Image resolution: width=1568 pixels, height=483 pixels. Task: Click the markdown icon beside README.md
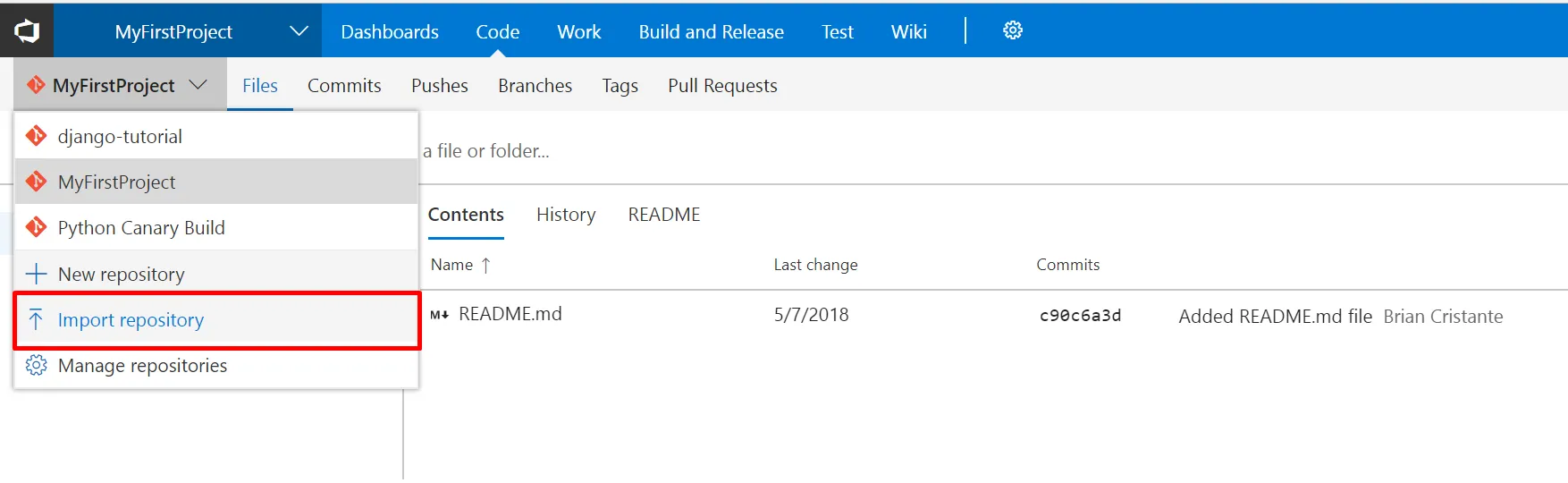[x=439, y=315]
